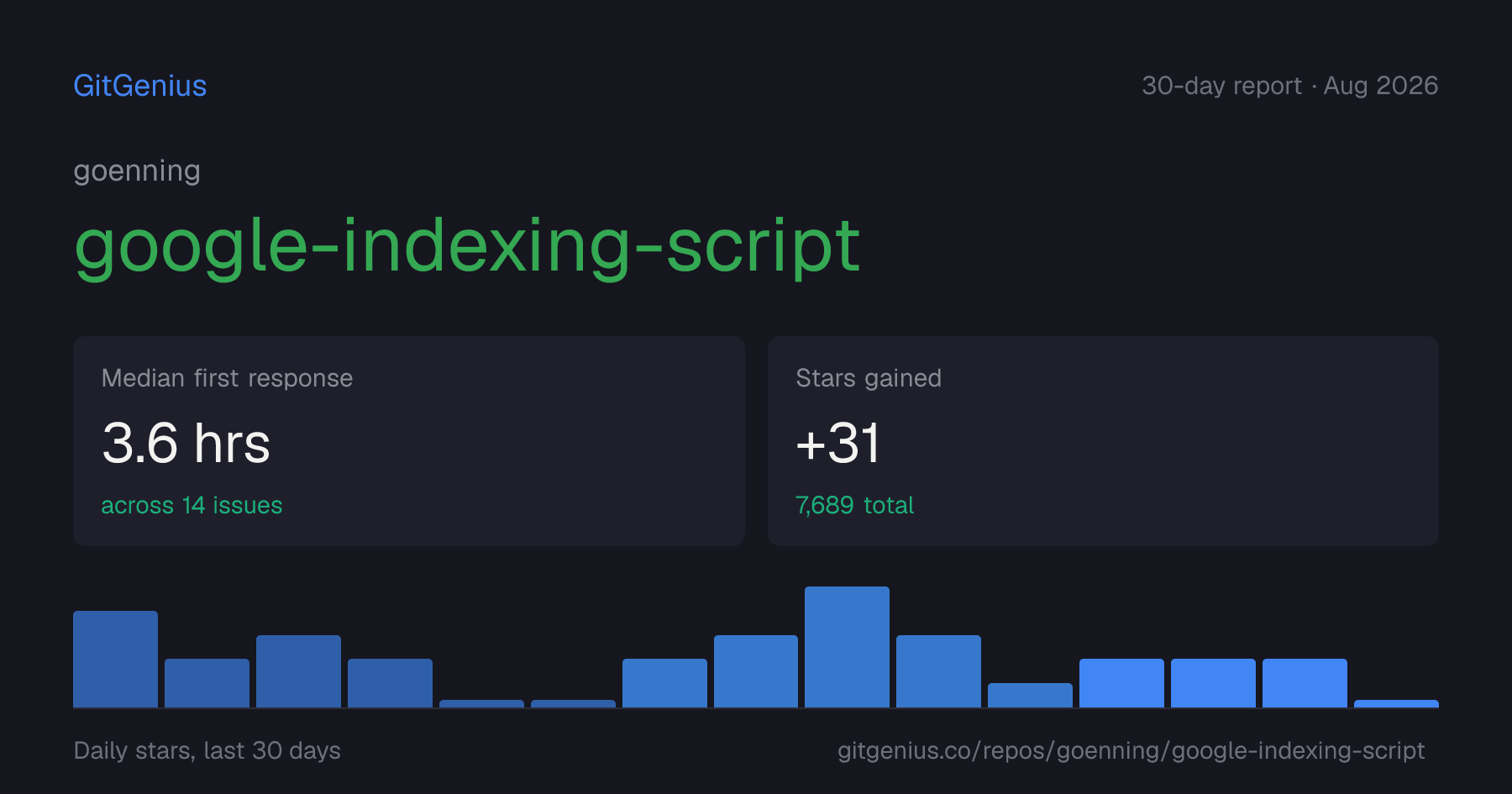Select the "Daily stars, last 30 days" caption
Viewport: 1512px width, 794px height.
[x=207, y=750]
